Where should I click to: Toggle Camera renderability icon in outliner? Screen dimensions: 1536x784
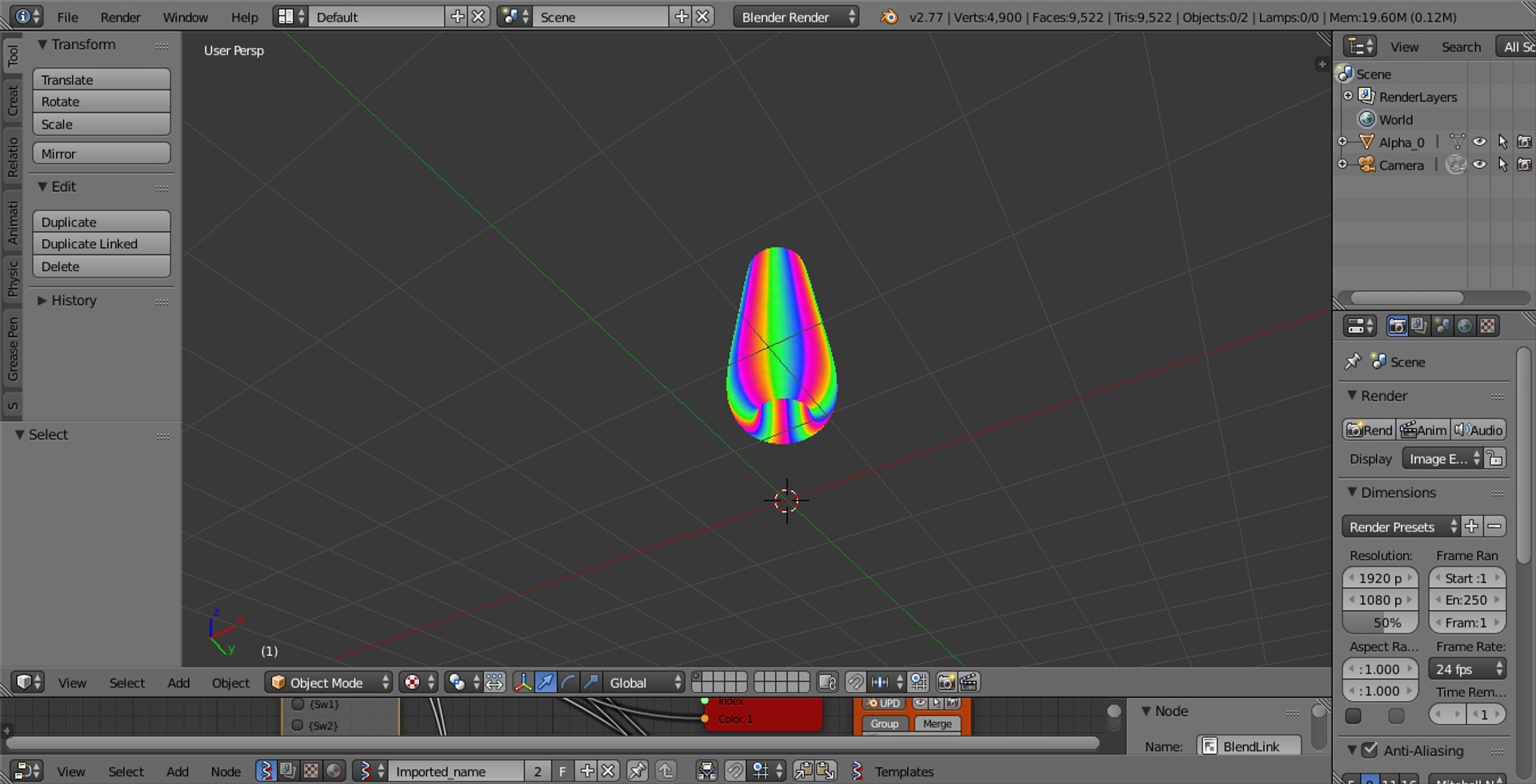[x=1525, y=165]
